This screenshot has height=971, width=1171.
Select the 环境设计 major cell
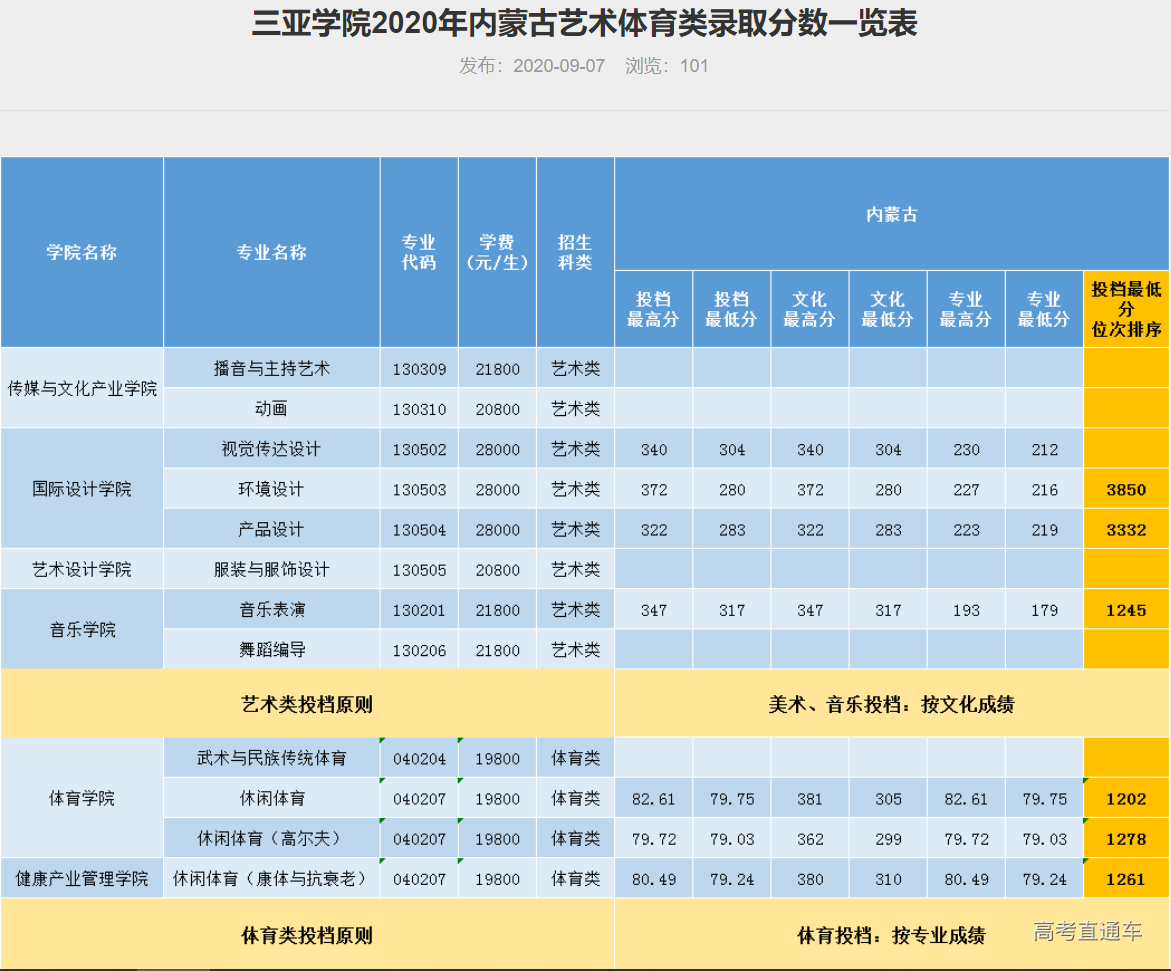[271, 489]
